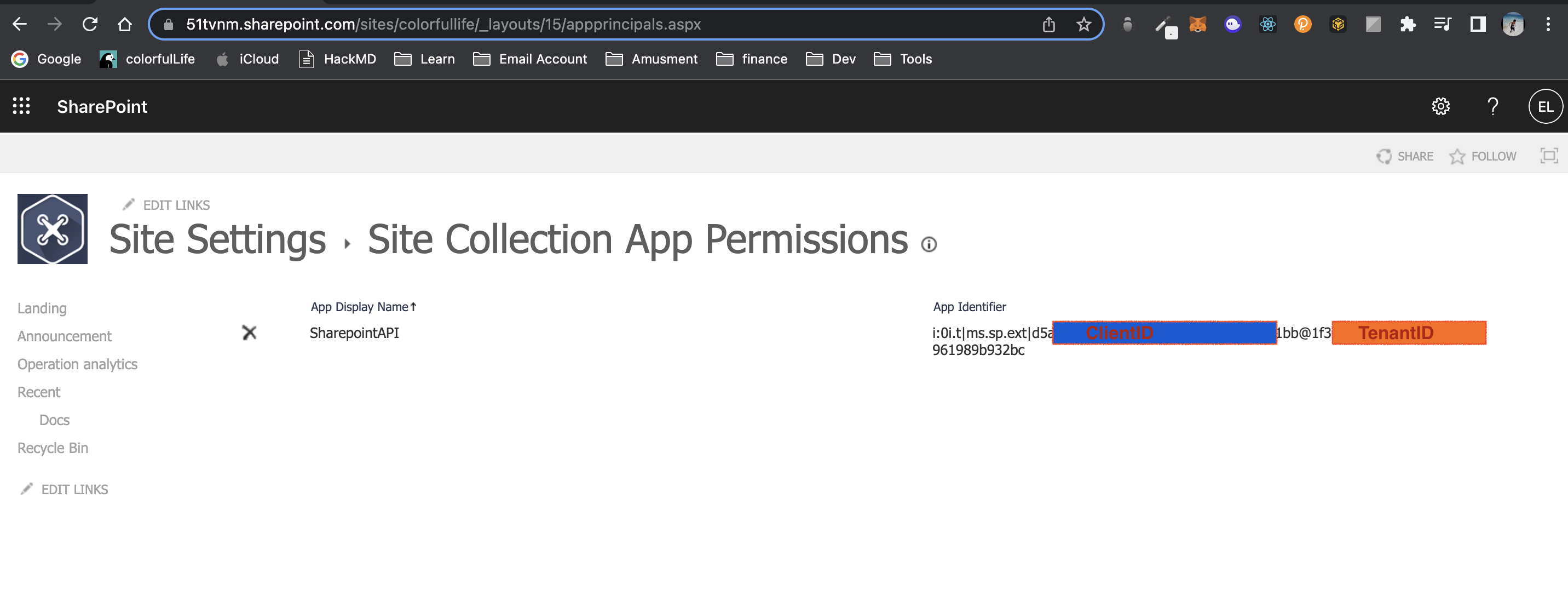Open the yellow cube extension icon
The image size is (1568, 607).
(x=1338, y=24)
